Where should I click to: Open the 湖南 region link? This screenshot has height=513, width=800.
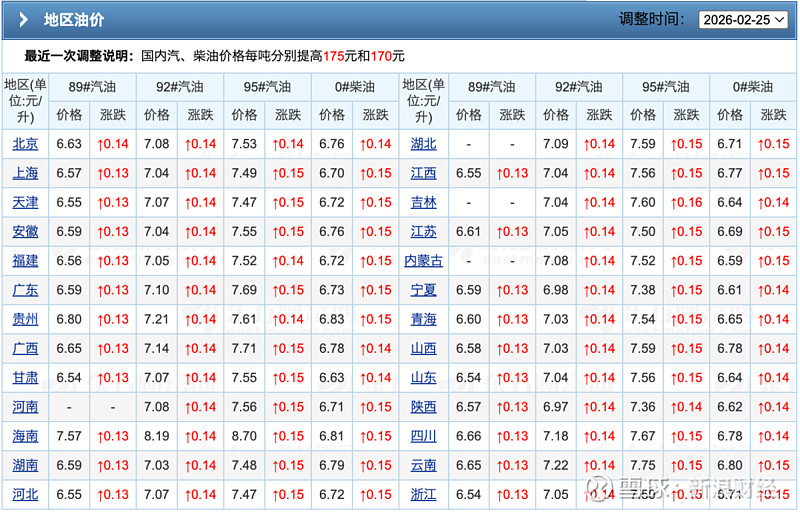coord(25,465)
